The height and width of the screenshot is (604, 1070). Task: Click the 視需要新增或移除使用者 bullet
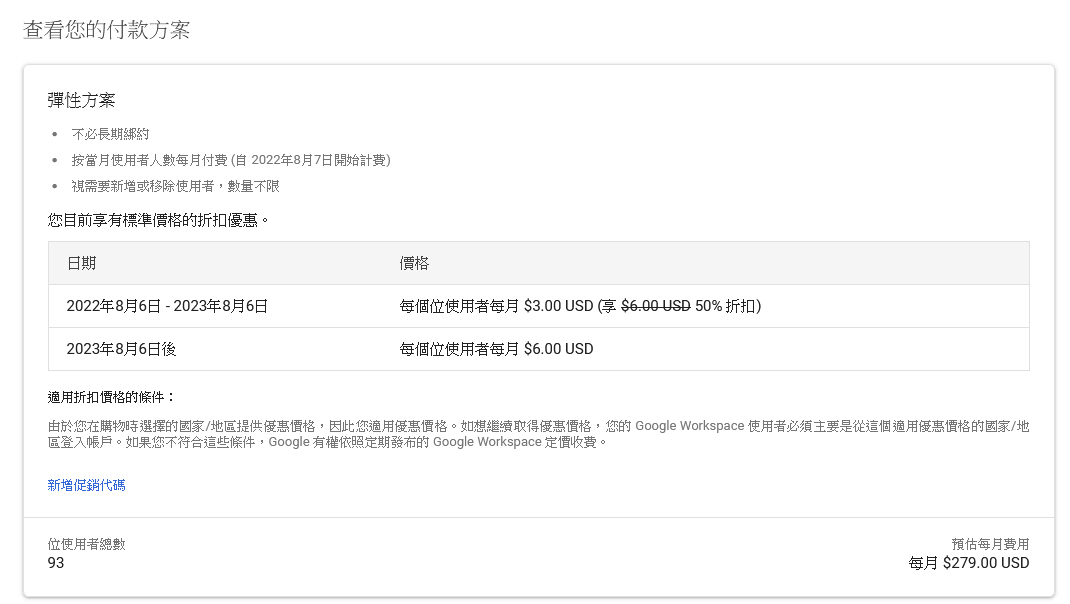(x=175, y=186)
